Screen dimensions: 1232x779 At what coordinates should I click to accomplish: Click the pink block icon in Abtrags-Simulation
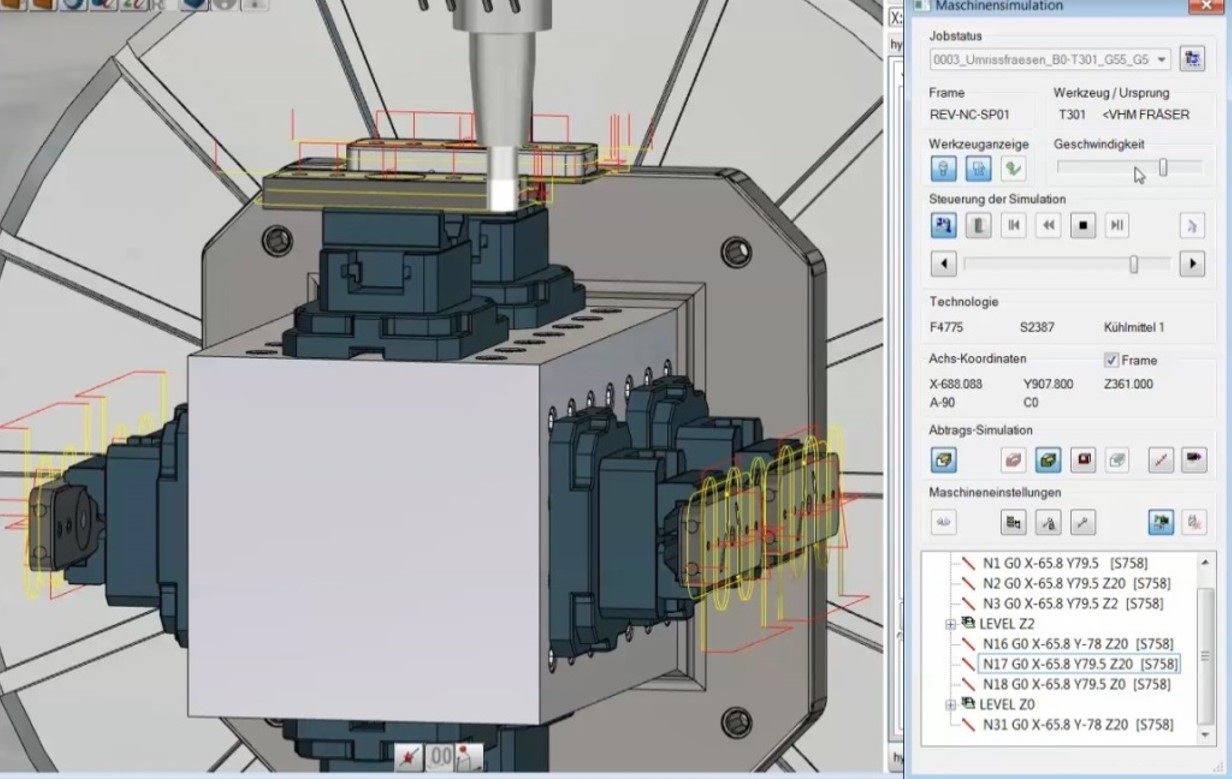1014,459
